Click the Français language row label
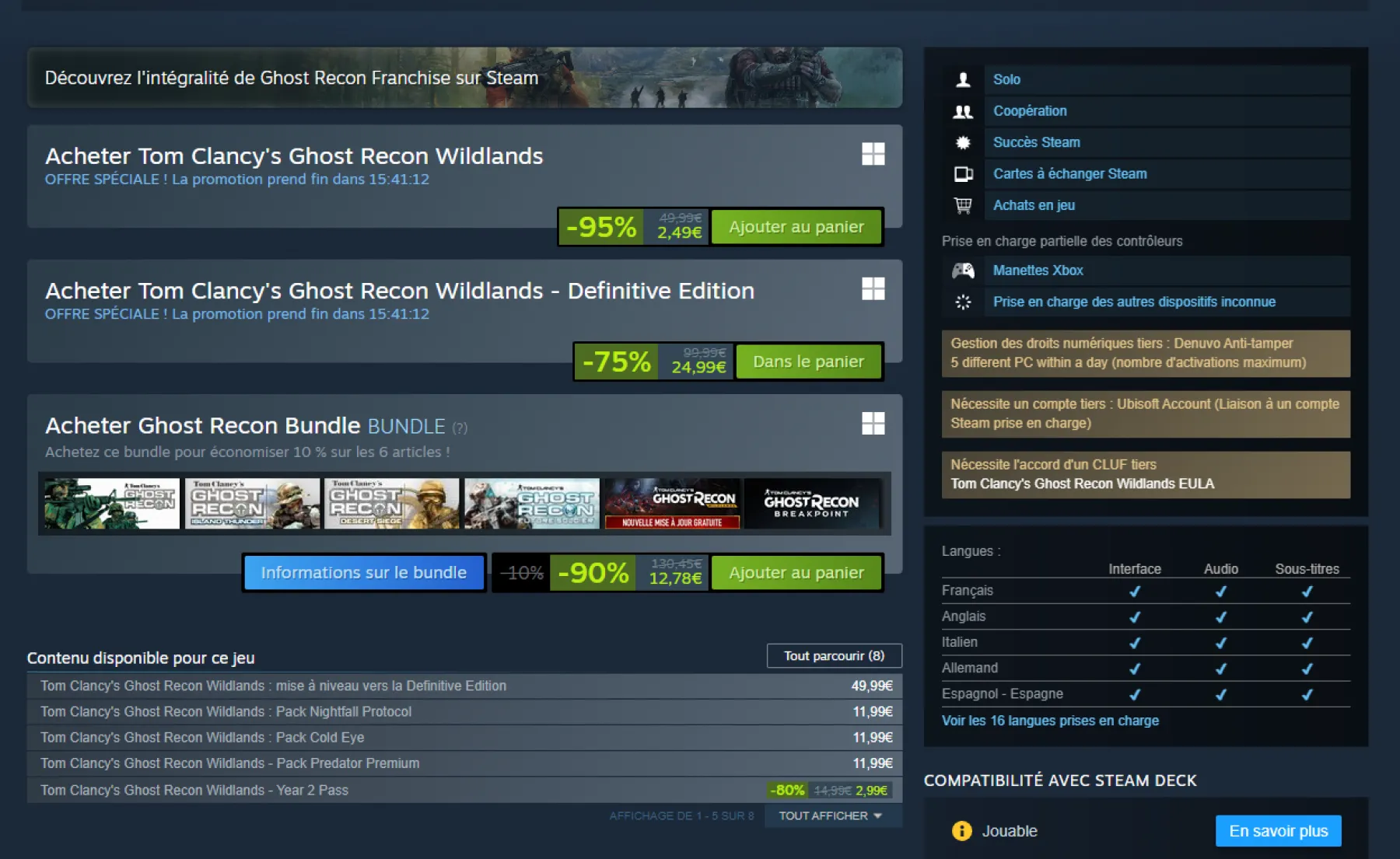The height and width of the screenshot is (859, 1400). (967, 591)
